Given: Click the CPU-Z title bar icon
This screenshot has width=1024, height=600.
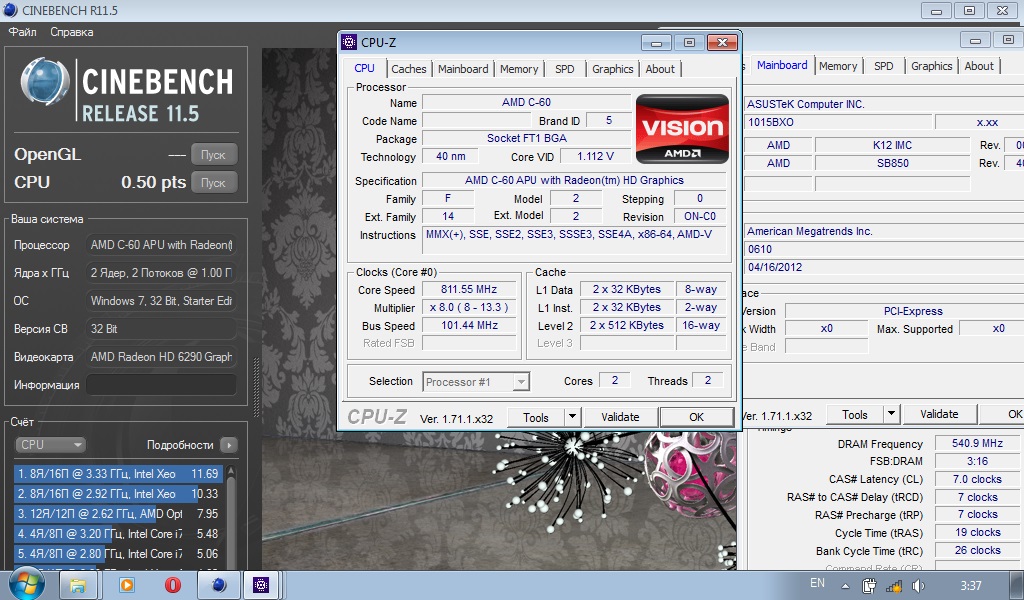Looking at the screenshot, I should (x=349, y=42).
